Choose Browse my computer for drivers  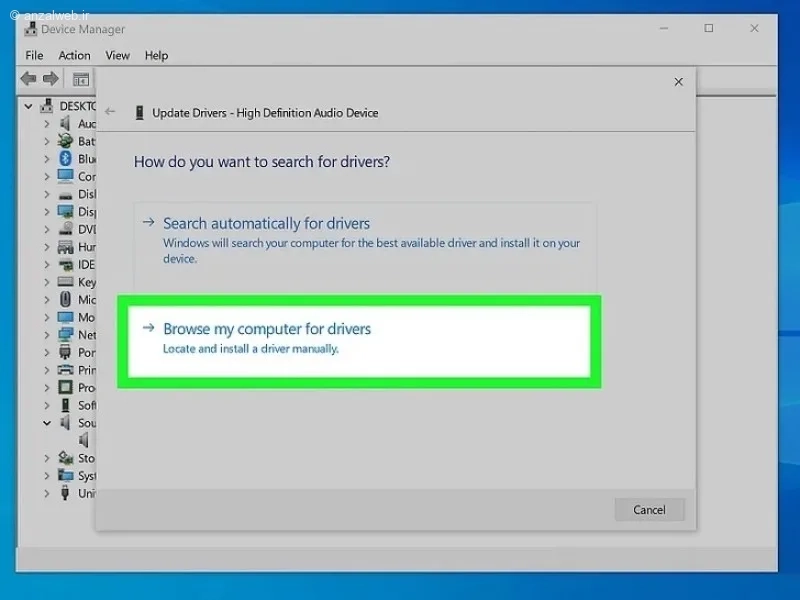coord(359,341)
